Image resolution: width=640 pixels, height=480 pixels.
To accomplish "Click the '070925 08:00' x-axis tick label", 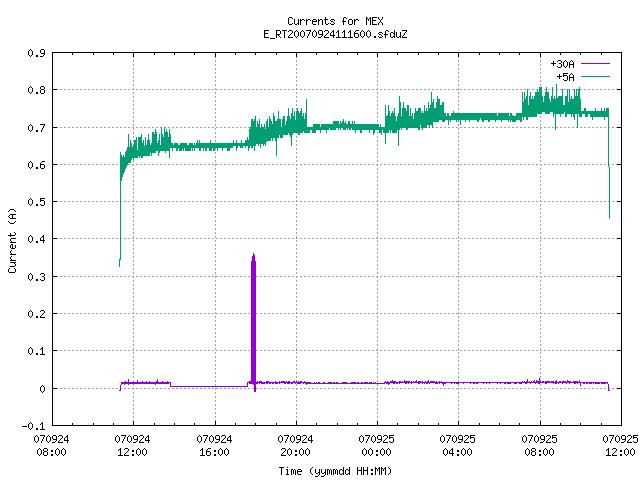I will (539, 446).
